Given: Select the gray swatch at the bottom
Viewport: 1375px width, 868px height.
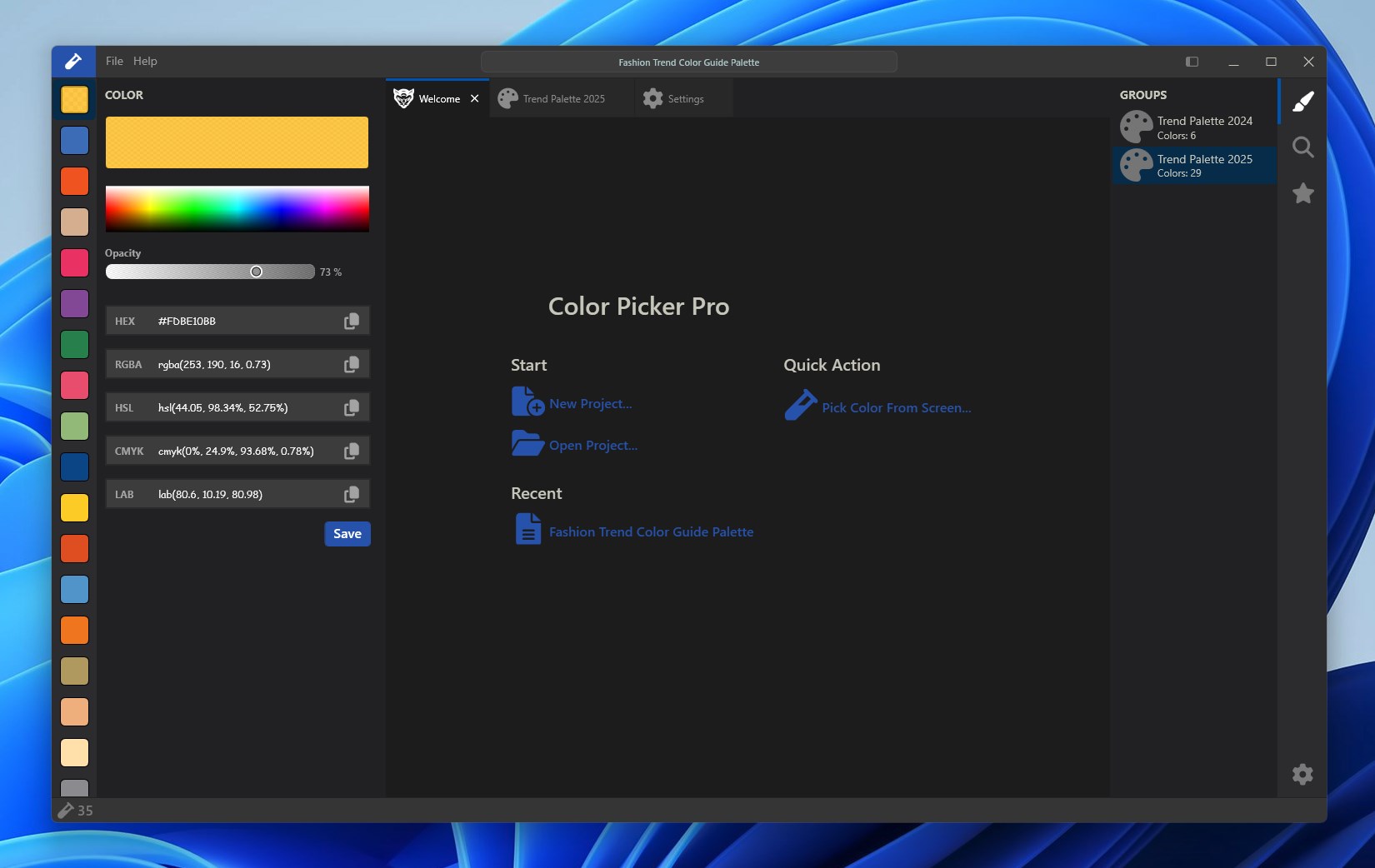Looking at the screenshot, I should coord(75,788).
